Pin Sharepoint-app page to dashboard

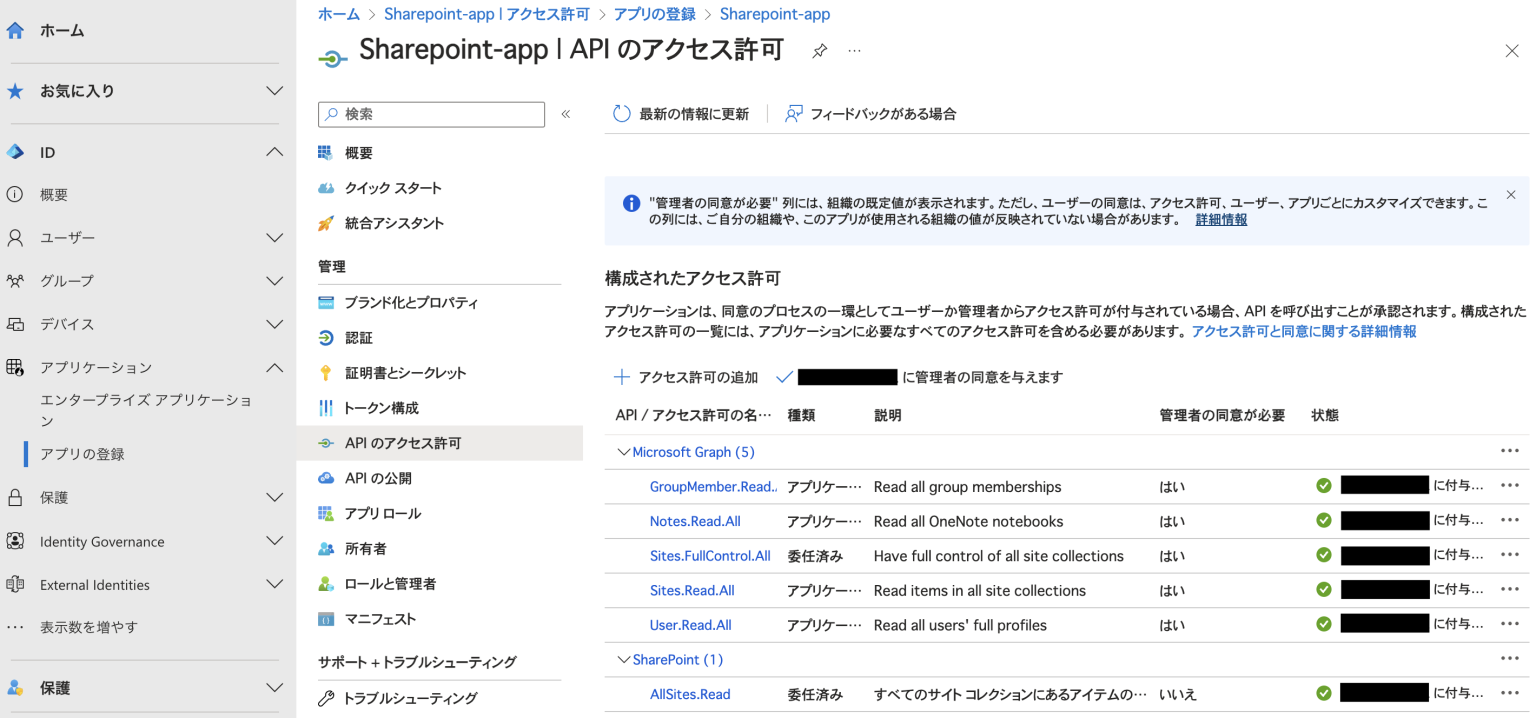(x=819, y=50)
